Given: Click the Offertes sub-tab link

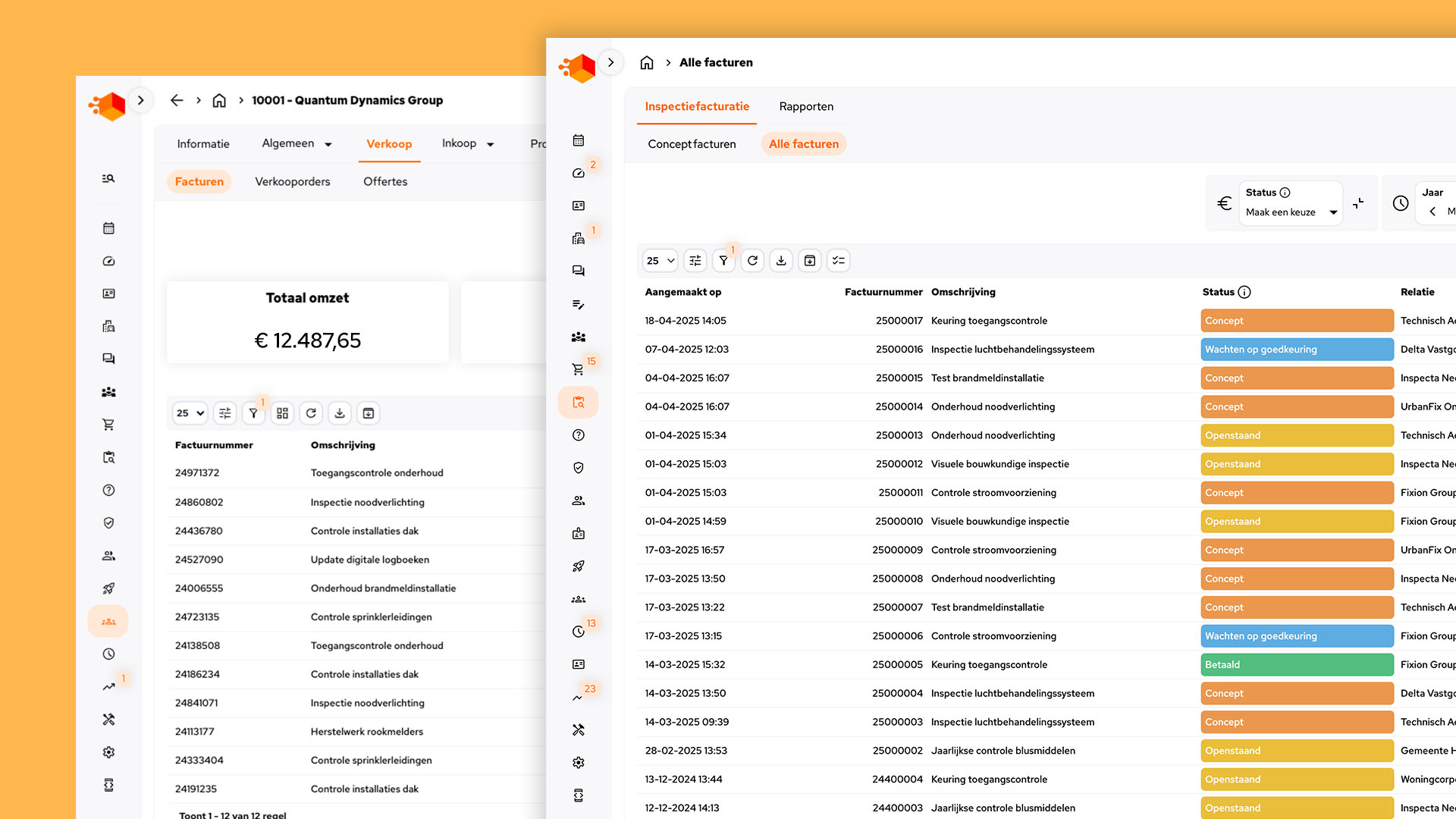Looking at the screenshot, I should [x=385, y=182].
